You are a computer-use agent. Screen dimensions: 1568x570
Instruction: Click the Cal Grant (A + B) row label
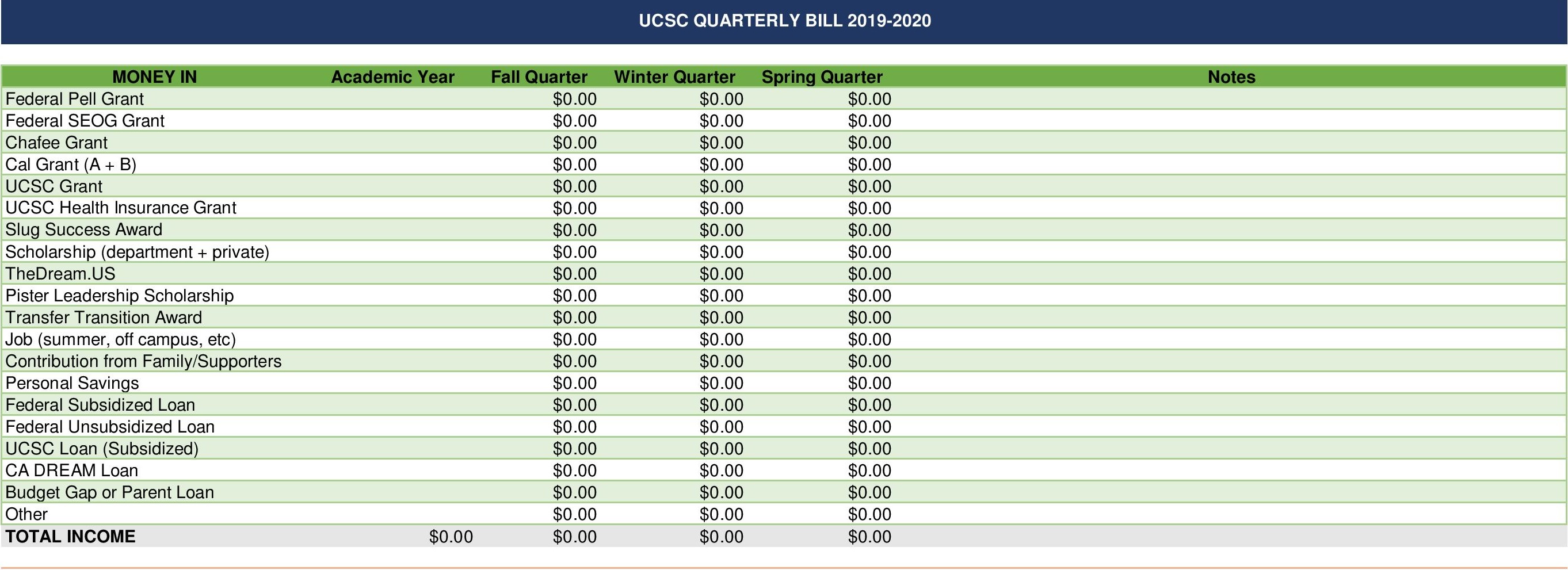(71, 165)
